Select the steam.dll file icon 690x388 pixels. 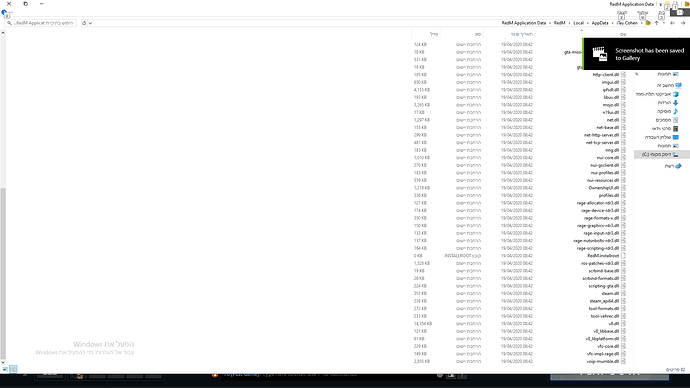pos(623,293)
